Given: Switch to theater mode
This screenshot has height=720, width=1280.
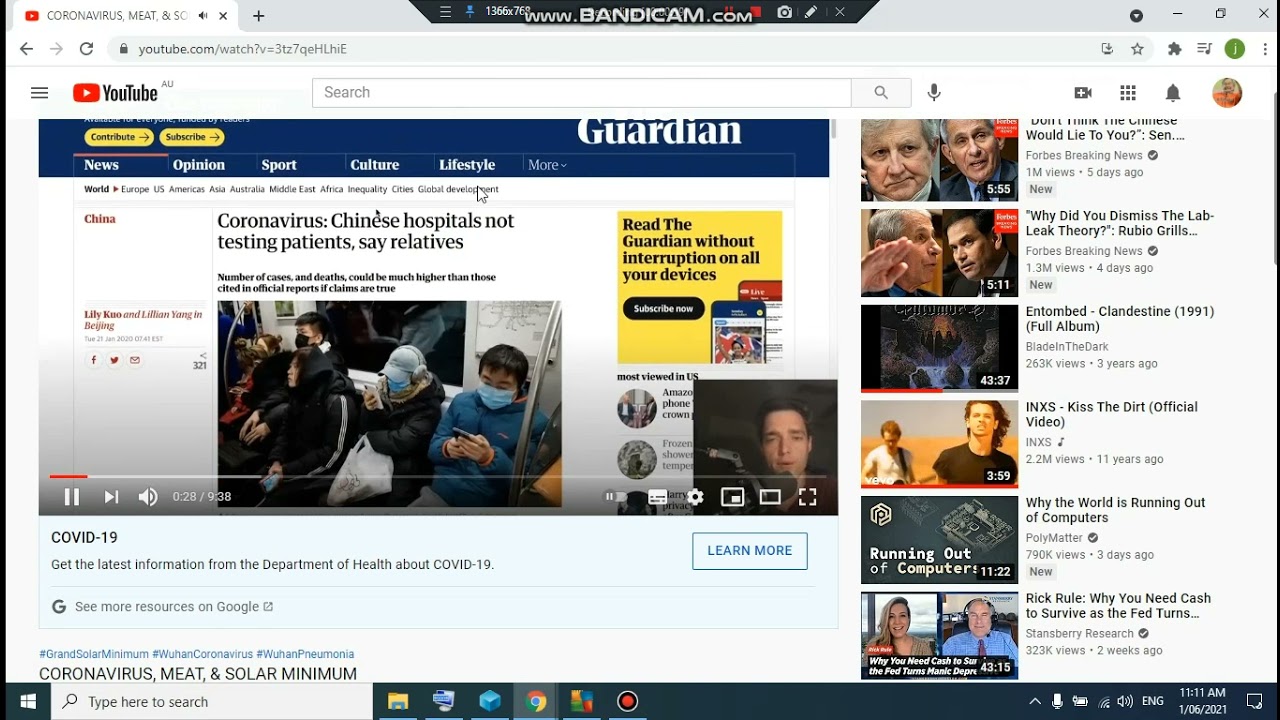Looking at the screenshot, I should pos(770,497).
